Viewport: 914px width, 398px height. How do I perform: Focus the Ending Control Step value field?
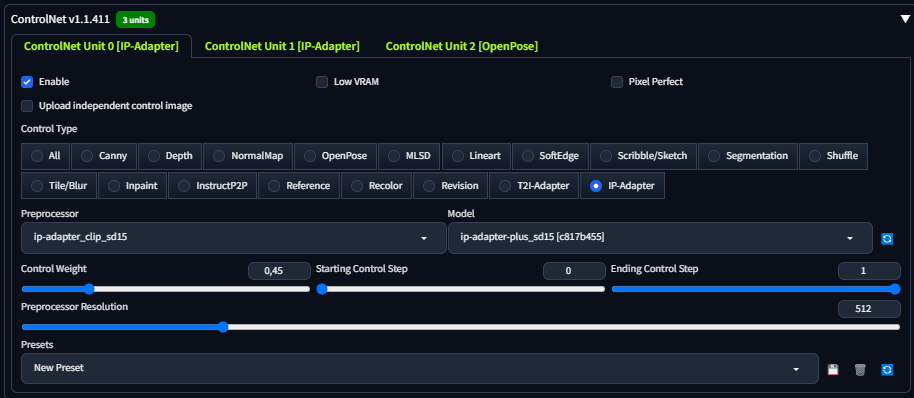tap(869, 271)
